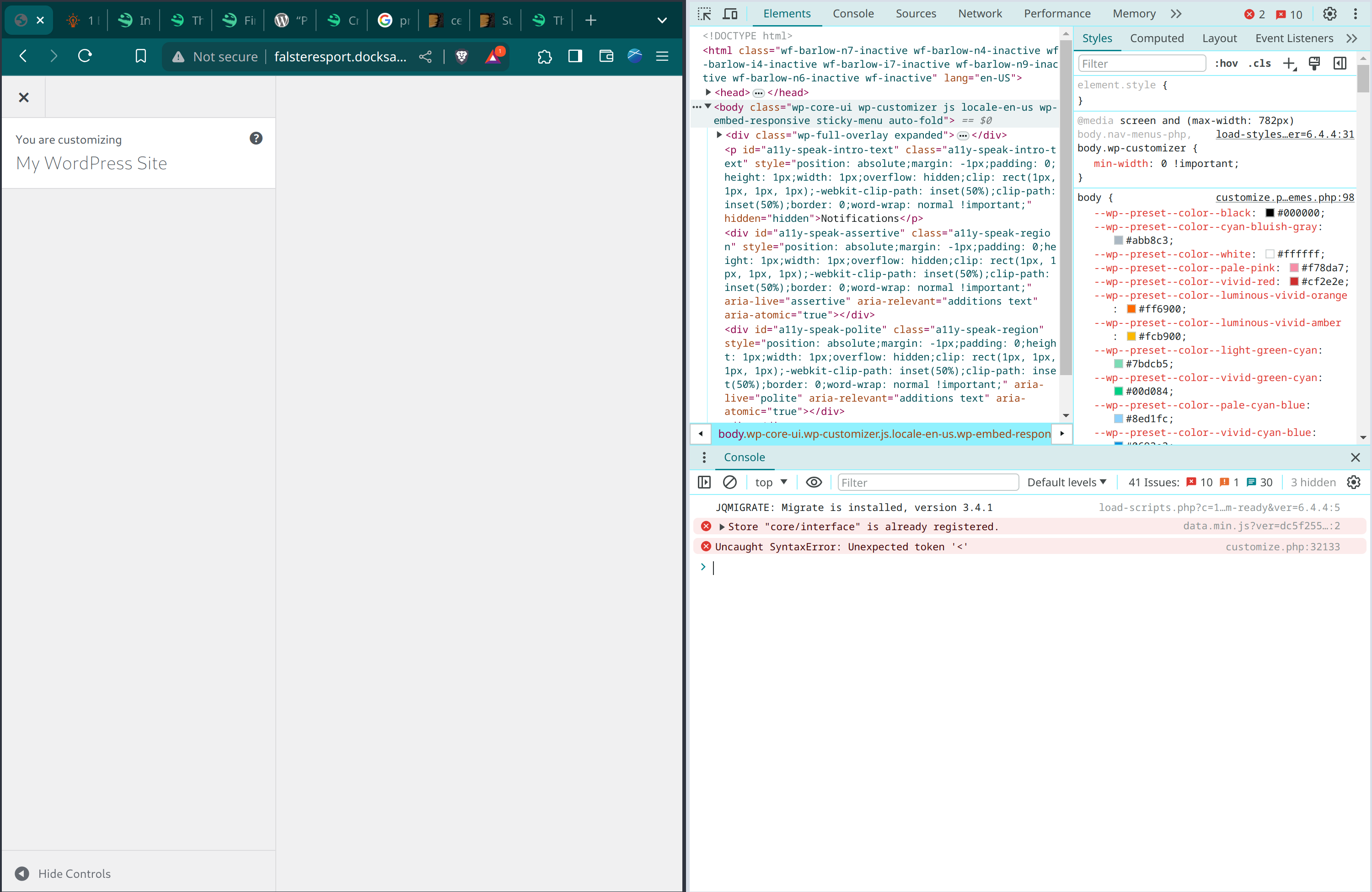Viewport: 1372px width, 892px height.
Task: Open the top JavaScript context dropdown
Action: click(771, 482)
